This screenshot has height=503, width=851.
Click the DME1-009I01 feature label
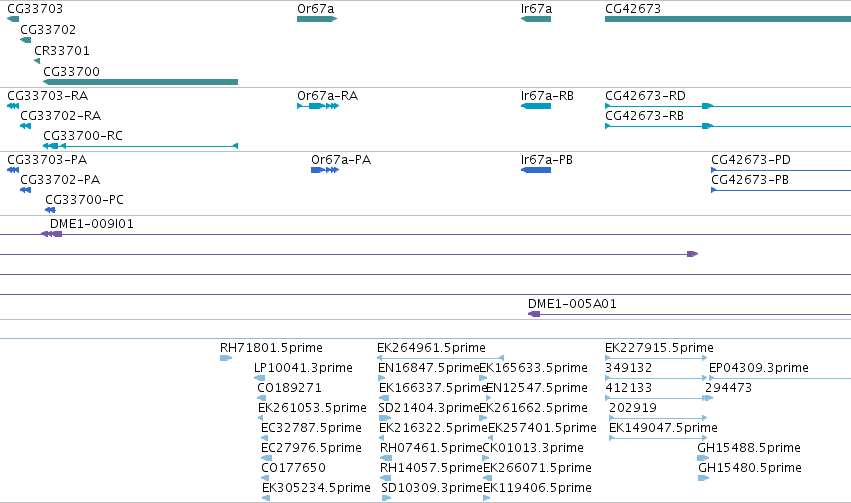[91, 224]
